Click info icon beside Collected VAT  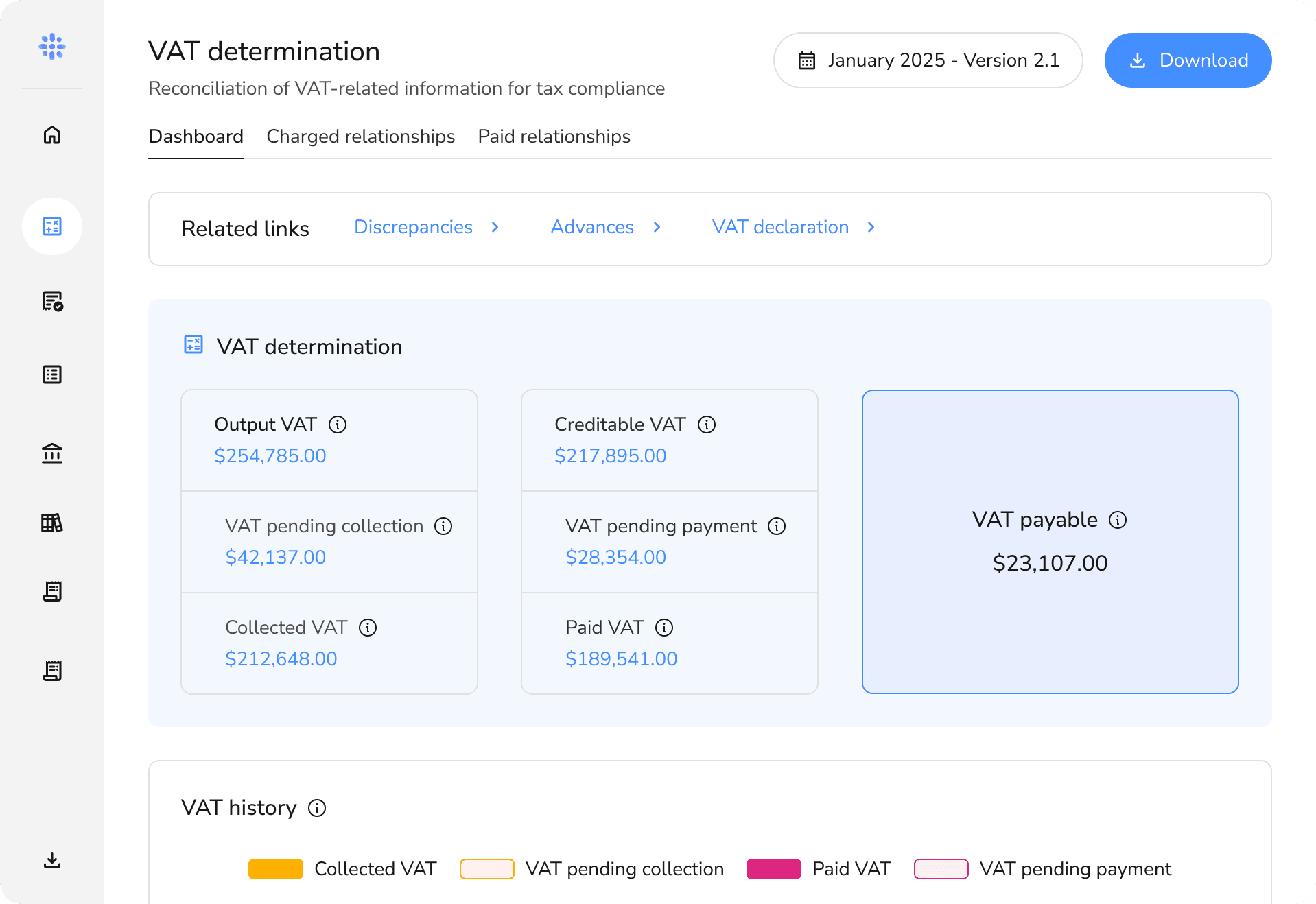[368, 628]
